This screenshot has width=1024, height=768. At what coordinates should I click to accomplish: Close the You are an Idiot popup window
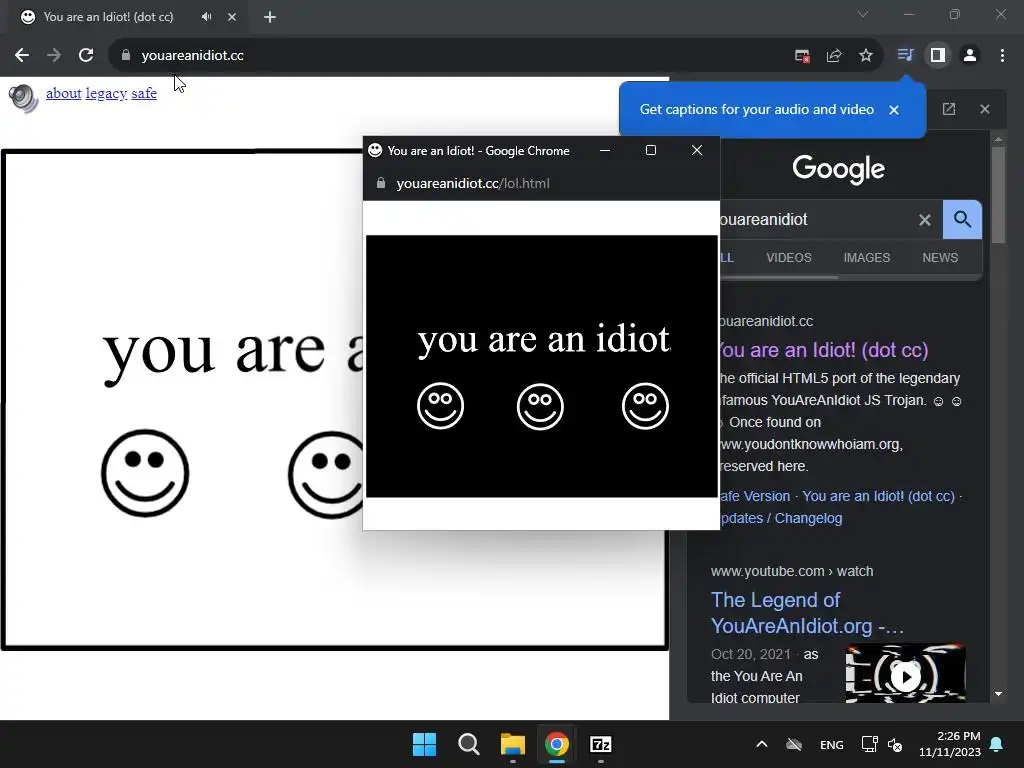click(x=697, y=150)
